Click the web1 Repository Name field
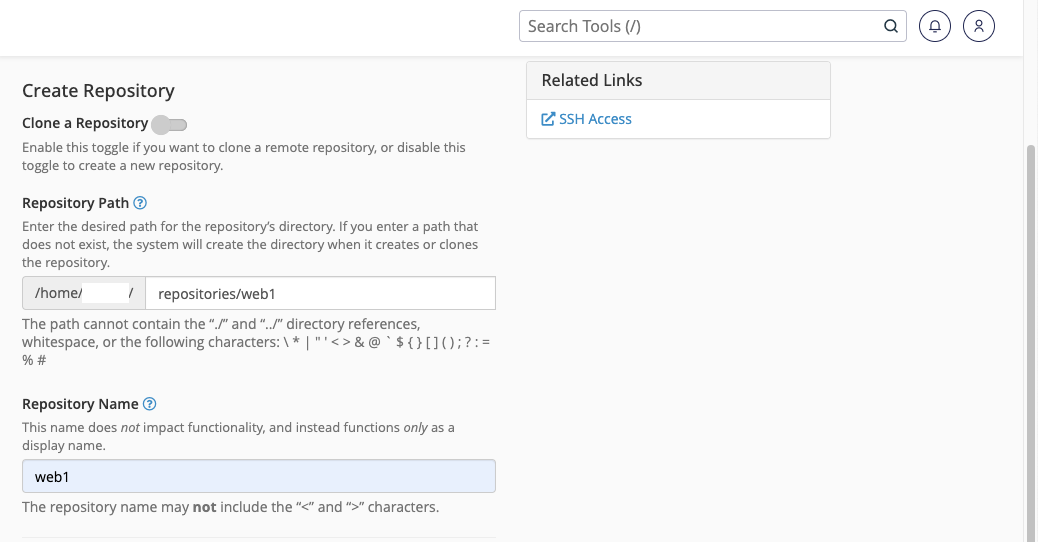Screen dimensions: 1038x542 (258, 476)
